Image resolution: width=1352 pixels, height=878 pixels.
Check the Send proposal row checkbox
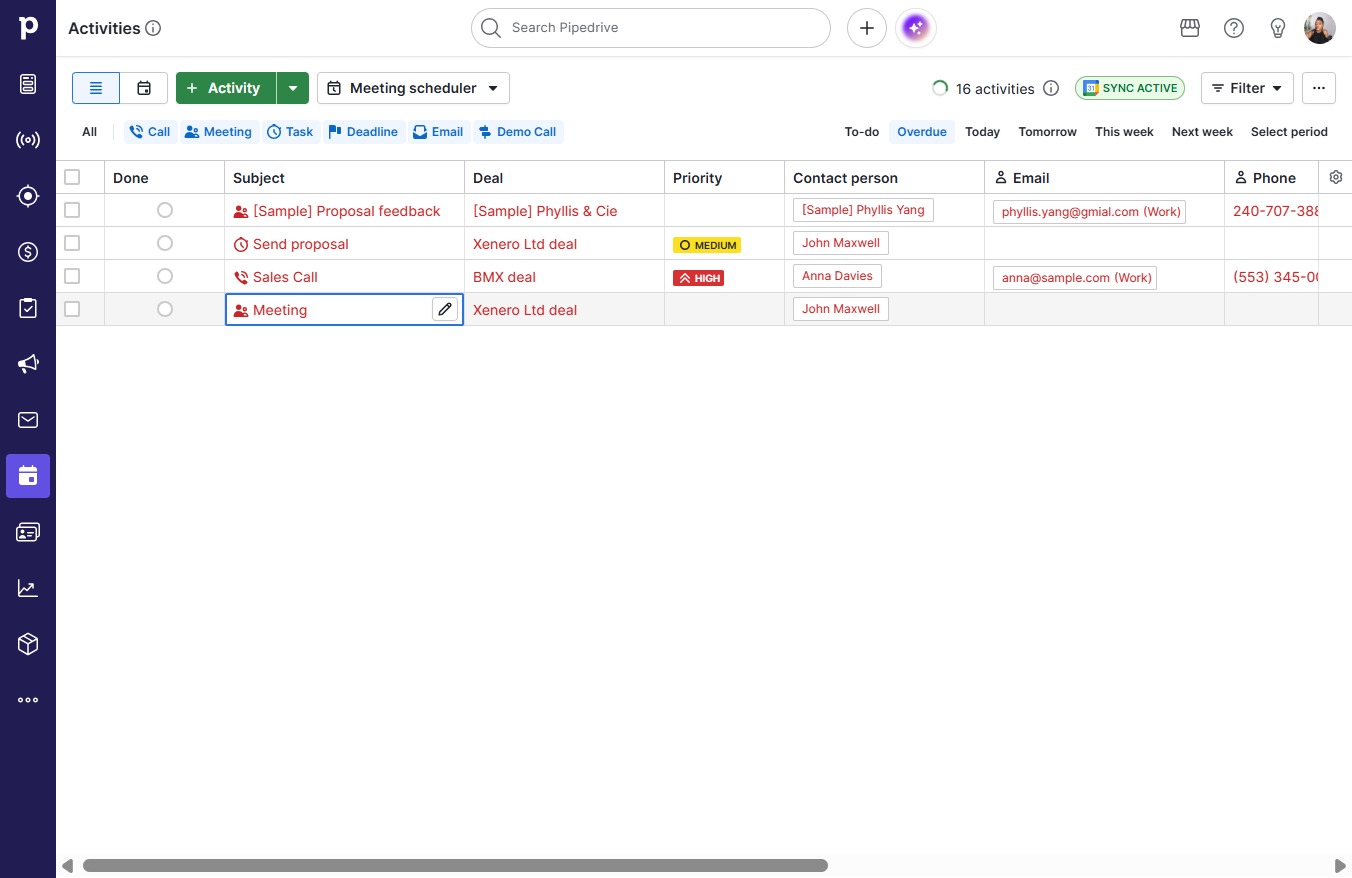tap(72, 243)
